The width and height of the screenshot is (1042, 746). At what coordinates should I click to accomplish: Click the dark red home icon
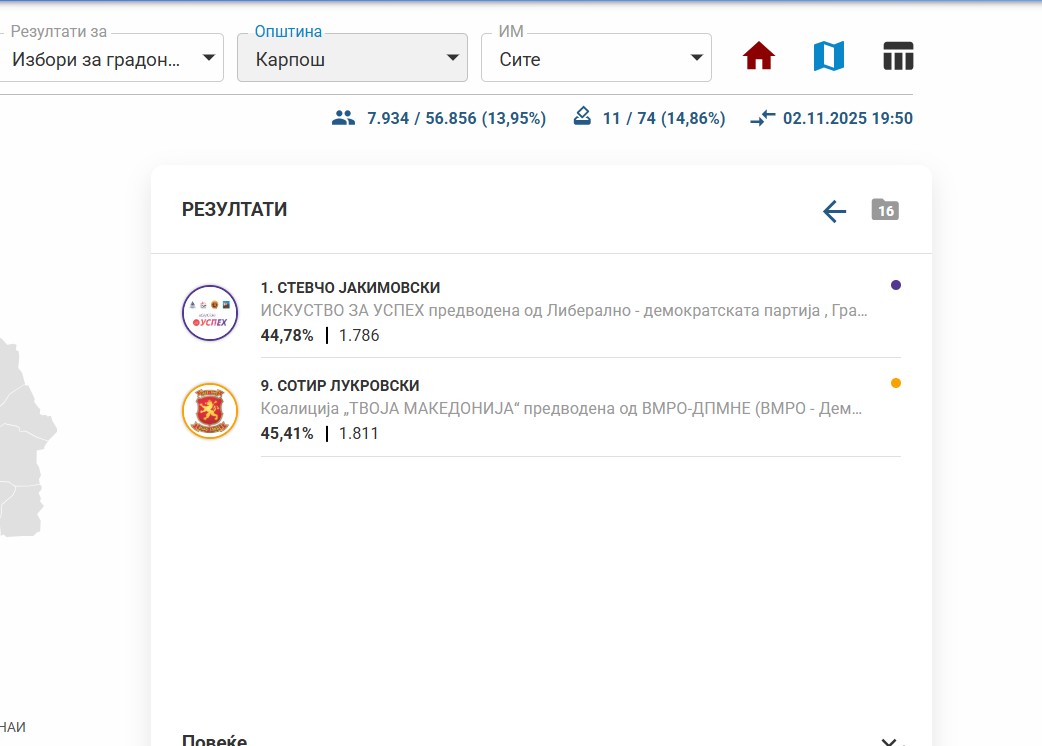click(x=759, y=57)
